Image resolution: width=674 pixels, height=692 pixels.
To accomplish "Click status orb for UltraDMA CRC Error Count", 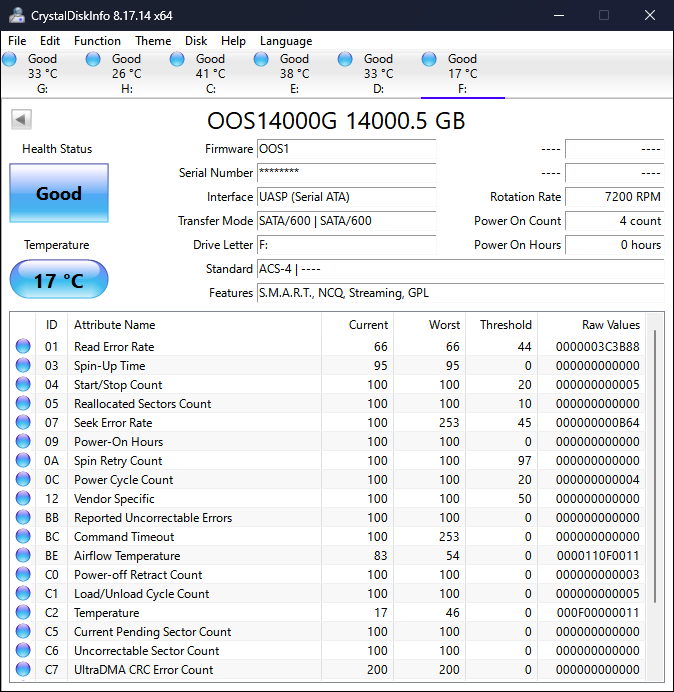I will 23,669.
